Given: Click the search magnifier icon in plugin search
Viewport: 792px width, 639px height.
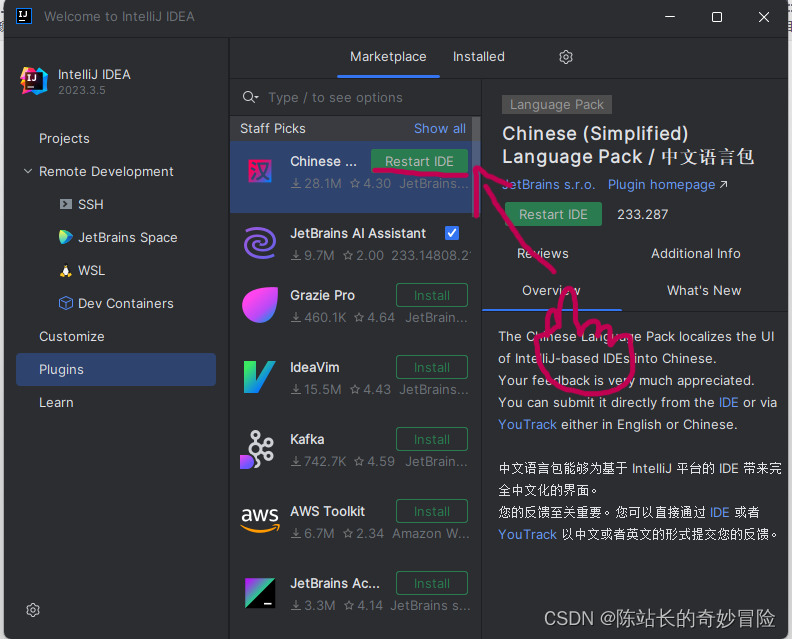Looking at the screenshot, I should pyautogui.click(x=250, y=97).
